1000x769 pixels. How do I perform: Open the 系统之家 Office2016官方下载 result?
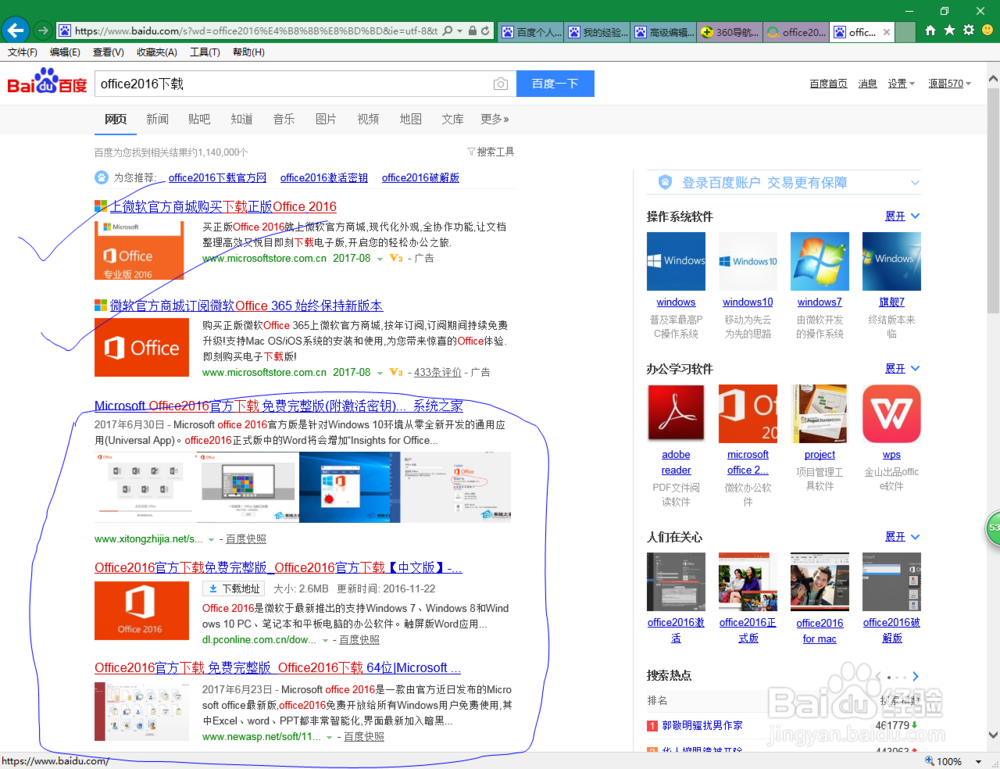click(279, 406)
